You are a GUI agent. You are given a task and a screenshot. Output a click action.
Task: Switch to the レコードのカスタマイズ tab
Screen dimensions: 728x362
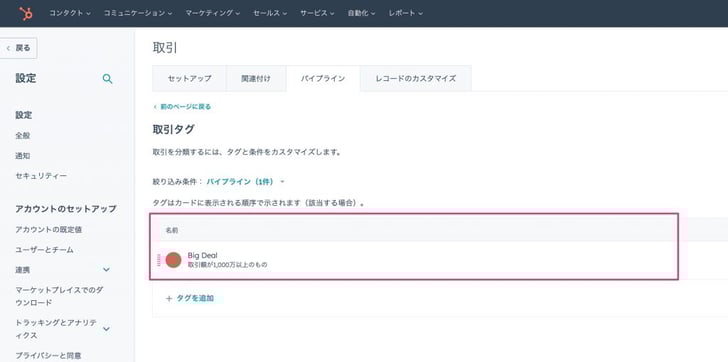tap(416, 78)
